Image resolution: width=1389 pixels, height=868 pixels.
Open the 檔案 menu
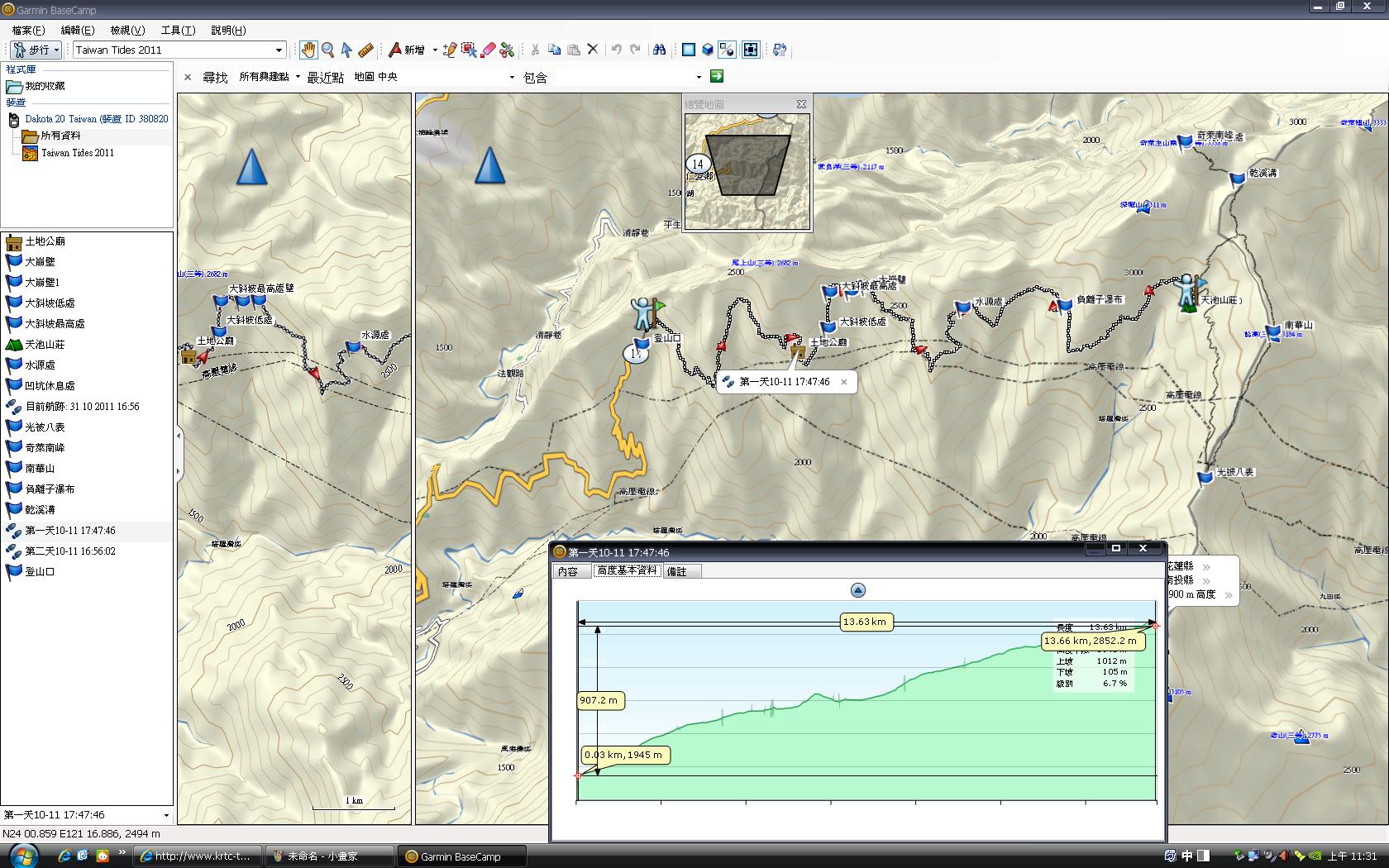(x=28, y=30)
